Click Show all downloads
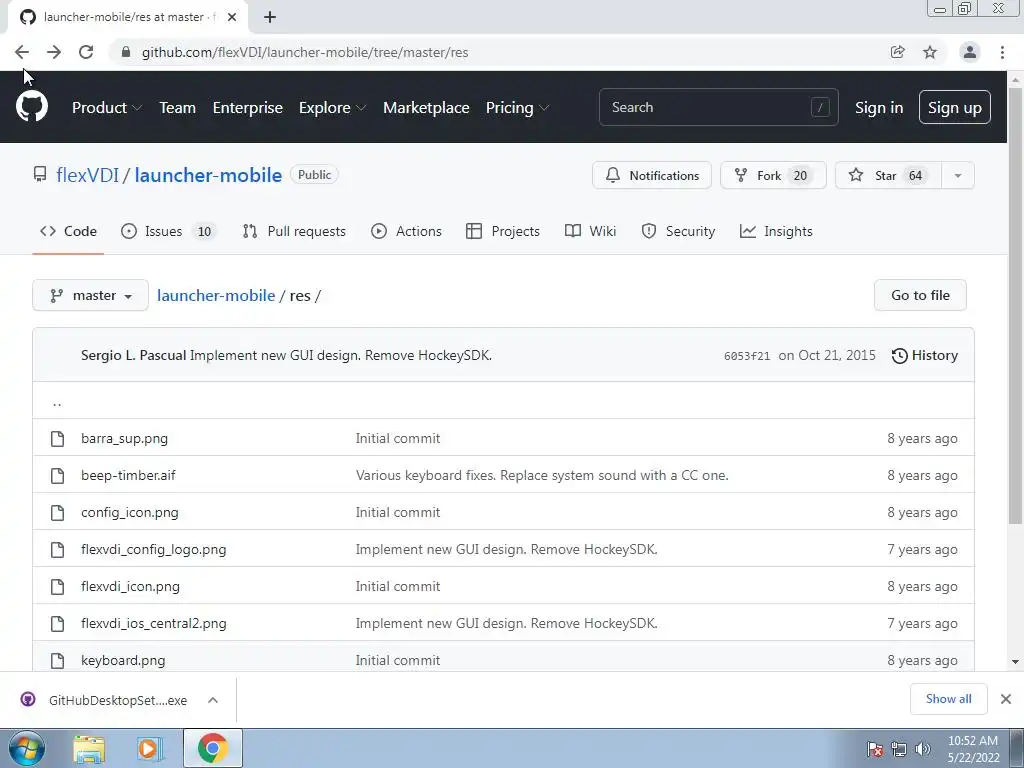The image size is (1024, 768). click(948, 699)
